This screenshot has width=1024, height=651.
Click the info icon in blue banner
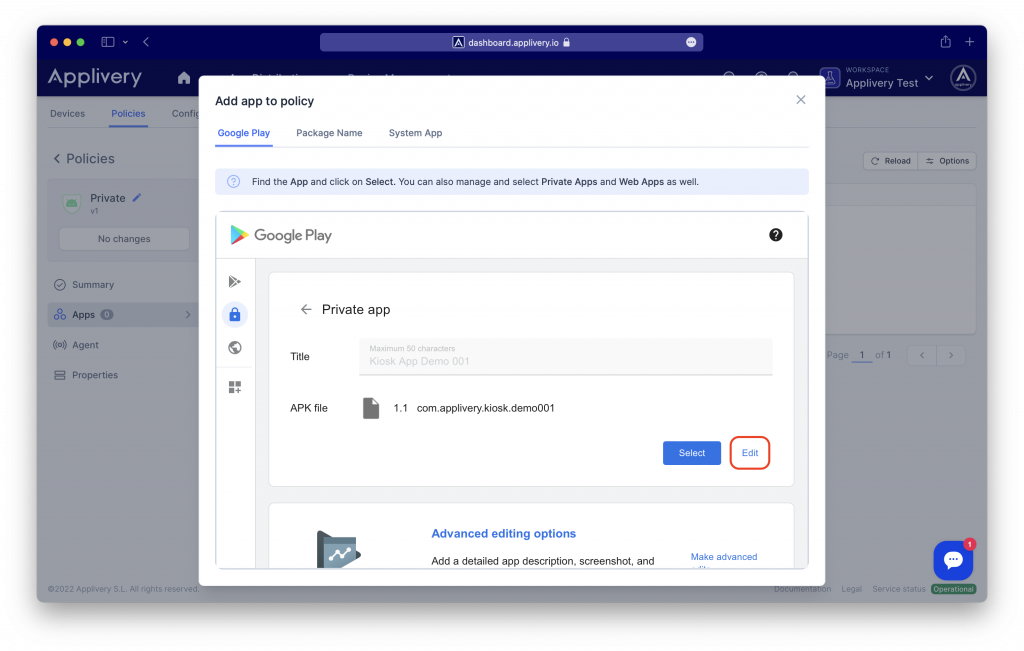pos(233,182)
